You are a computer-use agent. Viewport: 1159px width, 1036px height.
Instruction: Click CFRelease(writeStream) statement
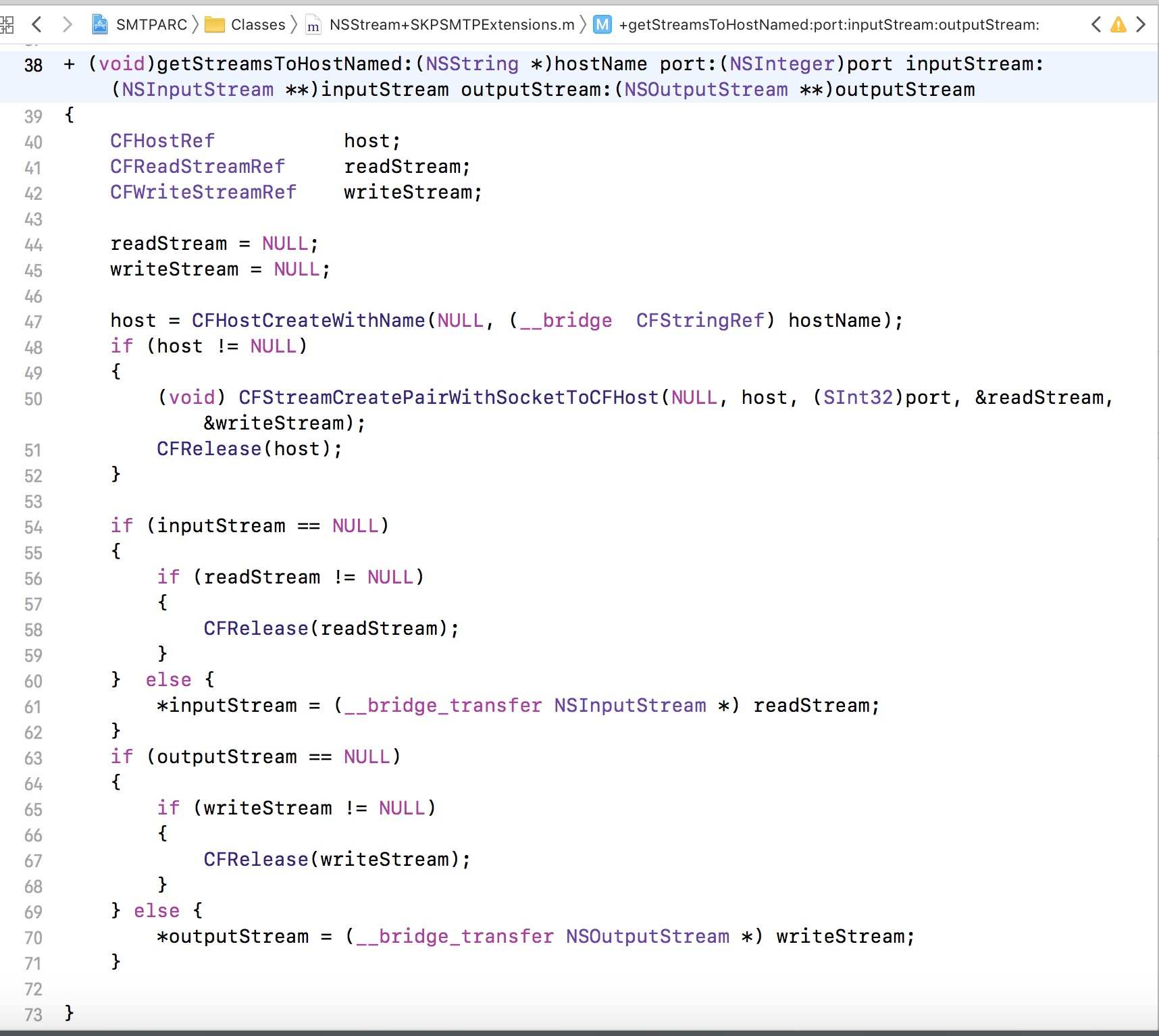(x=337, y=860)
